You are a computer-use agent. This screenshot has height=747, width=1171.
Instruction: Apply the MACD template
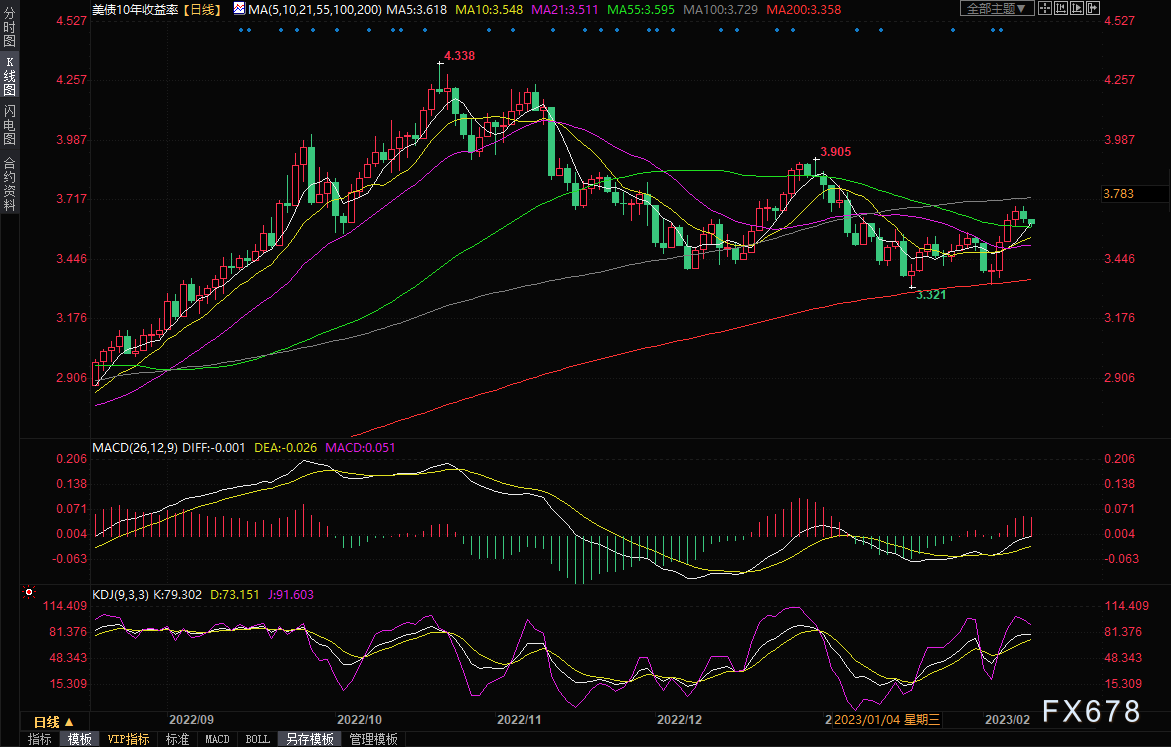coord(217,739)
